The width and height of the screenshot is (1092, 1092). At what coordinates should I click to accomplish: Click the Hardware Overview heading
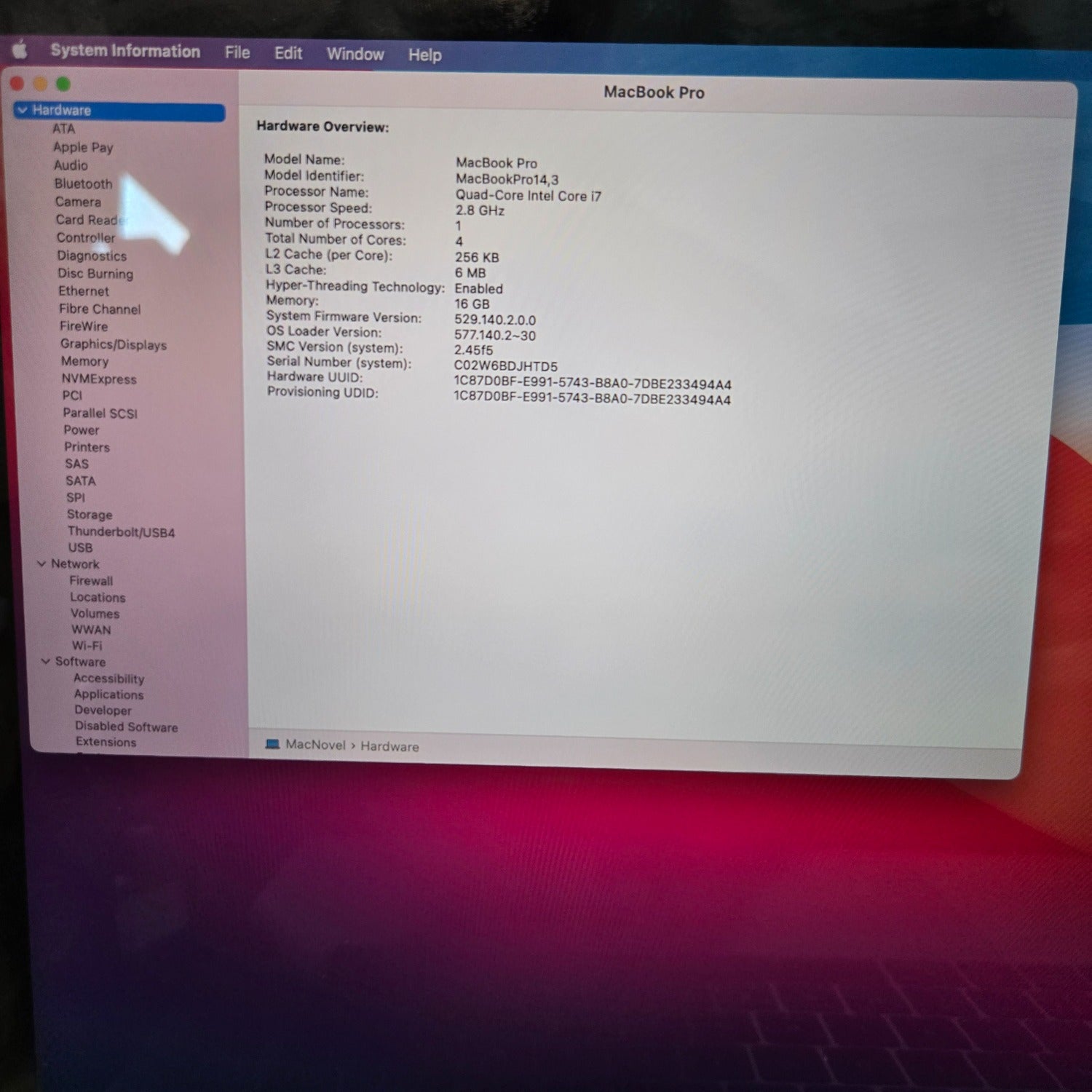[323, 126]
